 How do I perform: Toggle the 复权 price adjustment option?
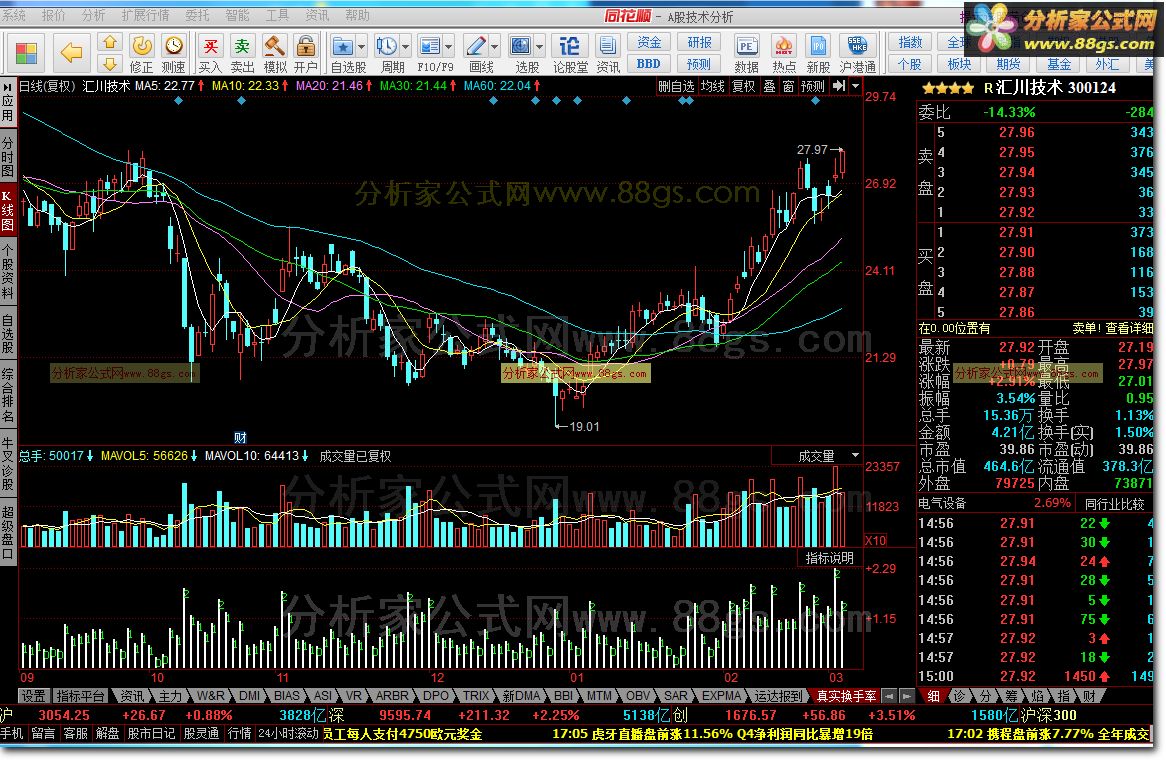744,86
